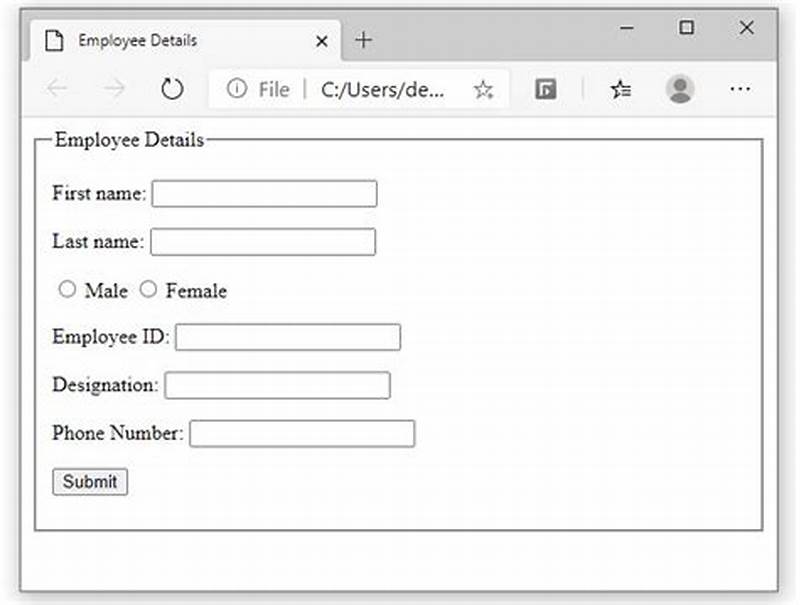Open a new browser tab
Image resolution: width=800 pixels, height=605 pixels.
pos(363,40)
